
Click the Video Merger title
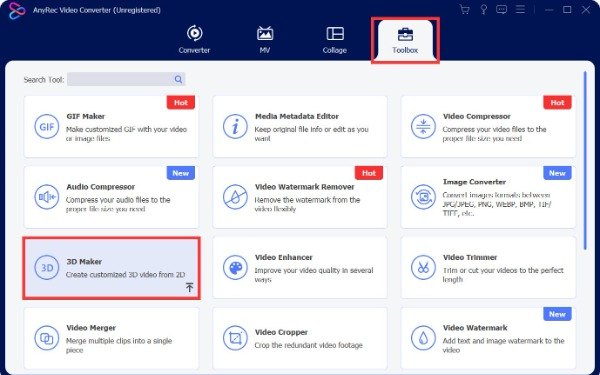91,328
